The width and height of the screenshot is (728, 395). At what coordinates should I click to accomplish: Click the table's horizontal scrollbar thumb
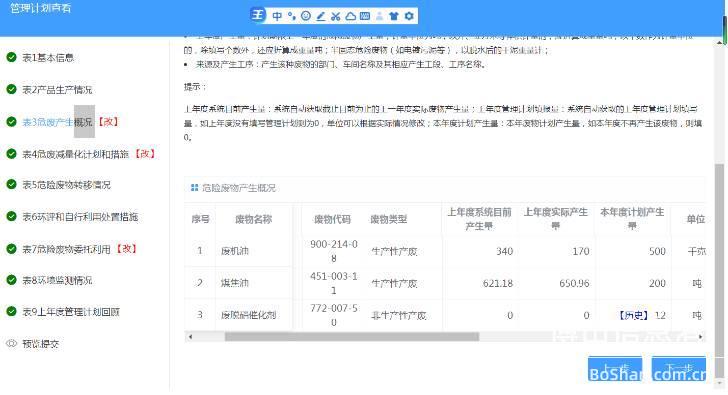click(x=351, y=337)
